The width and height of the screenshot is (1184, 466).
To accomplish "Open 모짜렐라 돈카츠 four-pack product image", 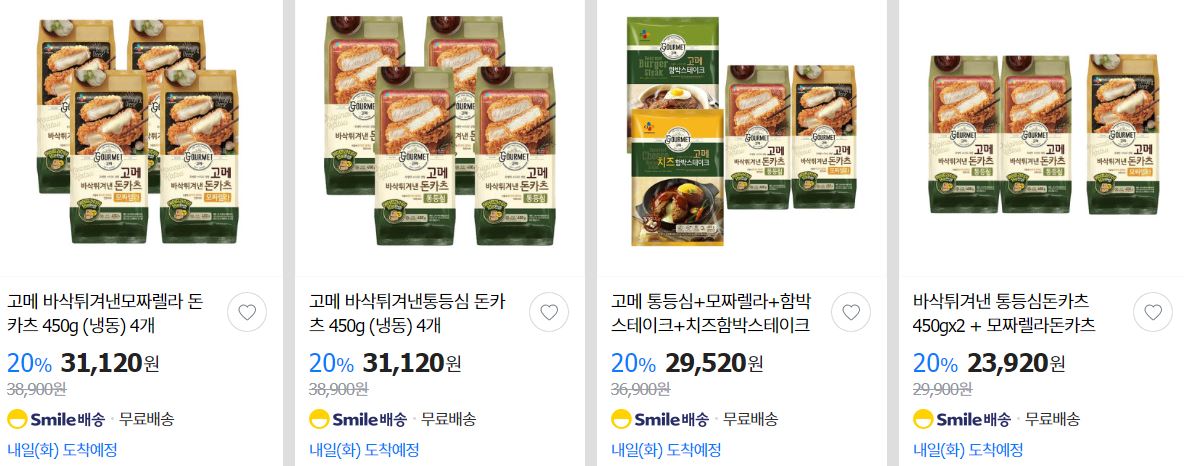I will (138, 131).
